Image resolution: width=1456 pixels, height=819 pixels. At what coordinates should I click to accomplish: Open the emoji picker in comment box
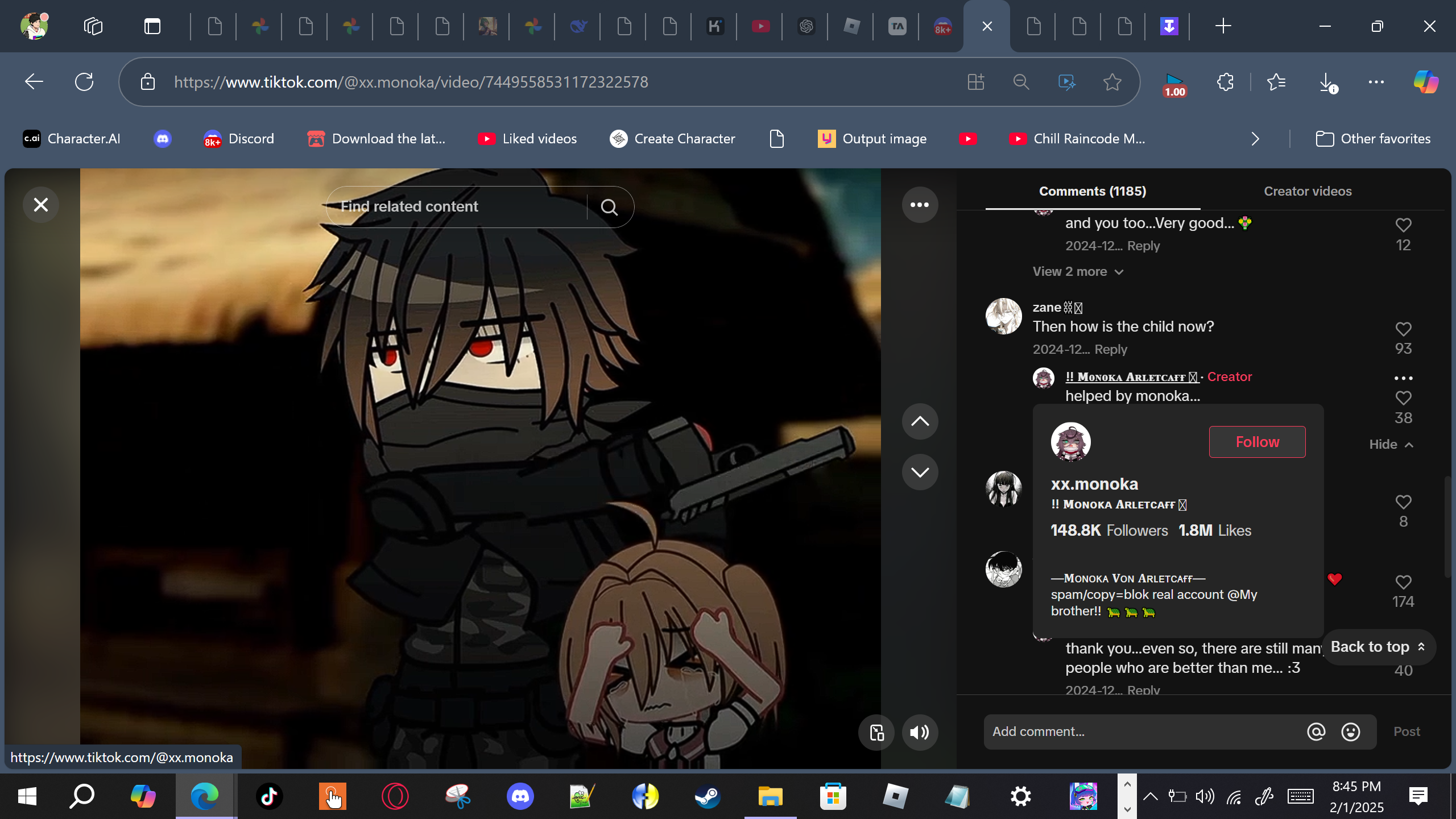[x=1351, y=732]
